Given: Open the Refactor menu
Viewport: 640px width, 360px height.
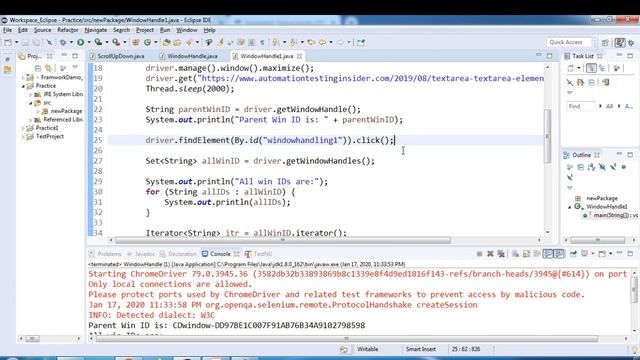Looking at the screenshot, I should (x=68, y=30).
